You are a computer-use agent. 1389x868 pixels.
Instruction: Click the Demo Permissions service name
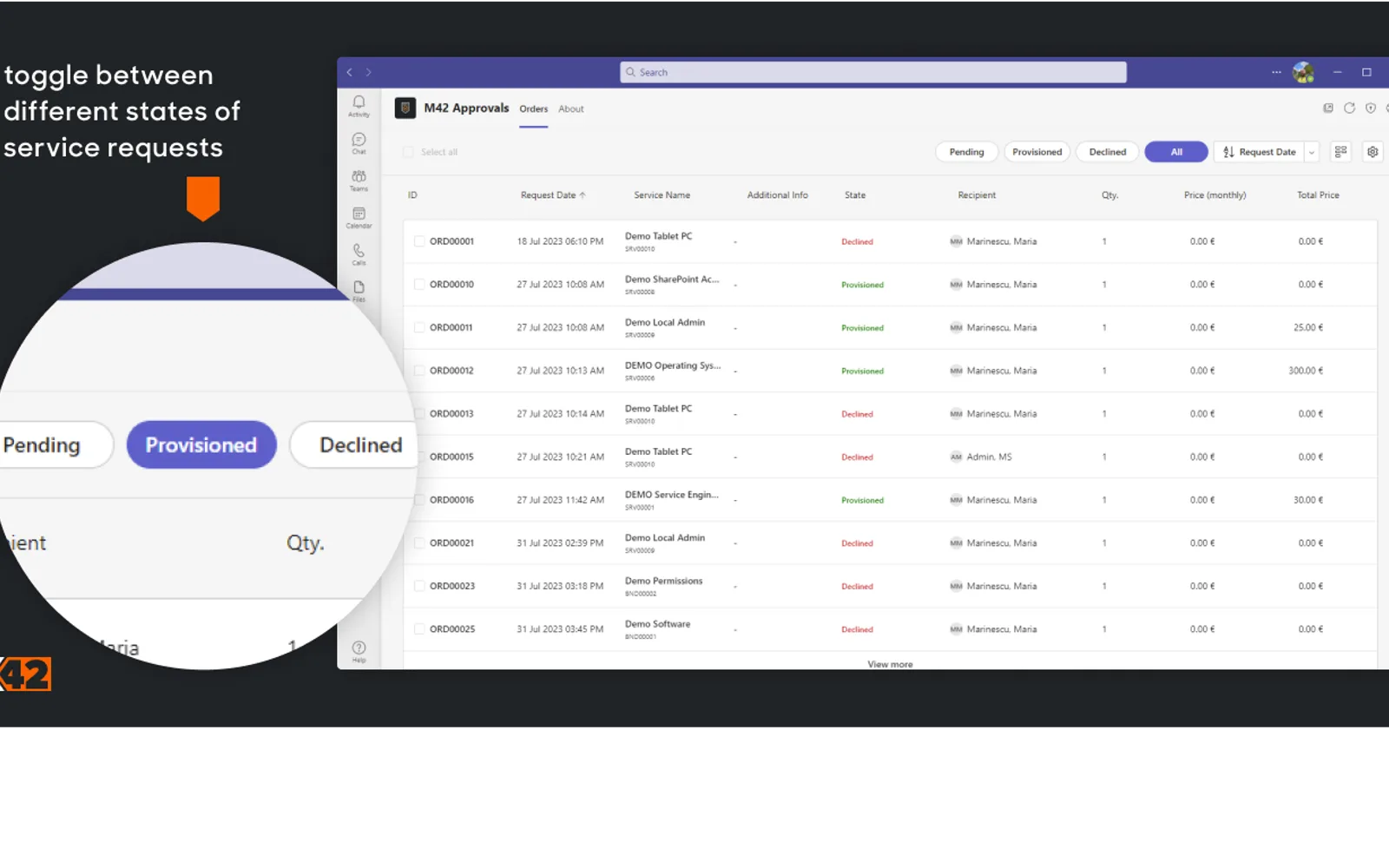pyautogui.click(x=663, y=581)
